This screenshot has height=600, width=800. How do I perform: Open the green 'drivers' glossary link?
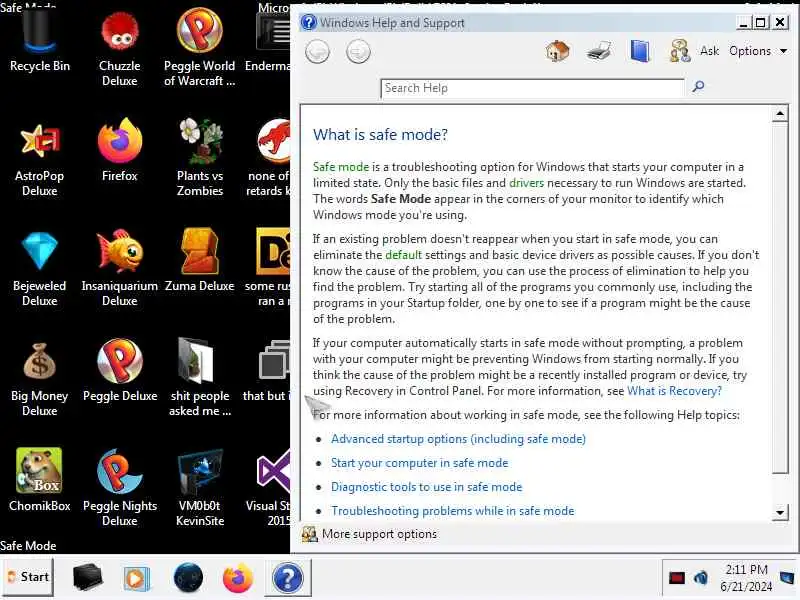[x=526, y=183]
